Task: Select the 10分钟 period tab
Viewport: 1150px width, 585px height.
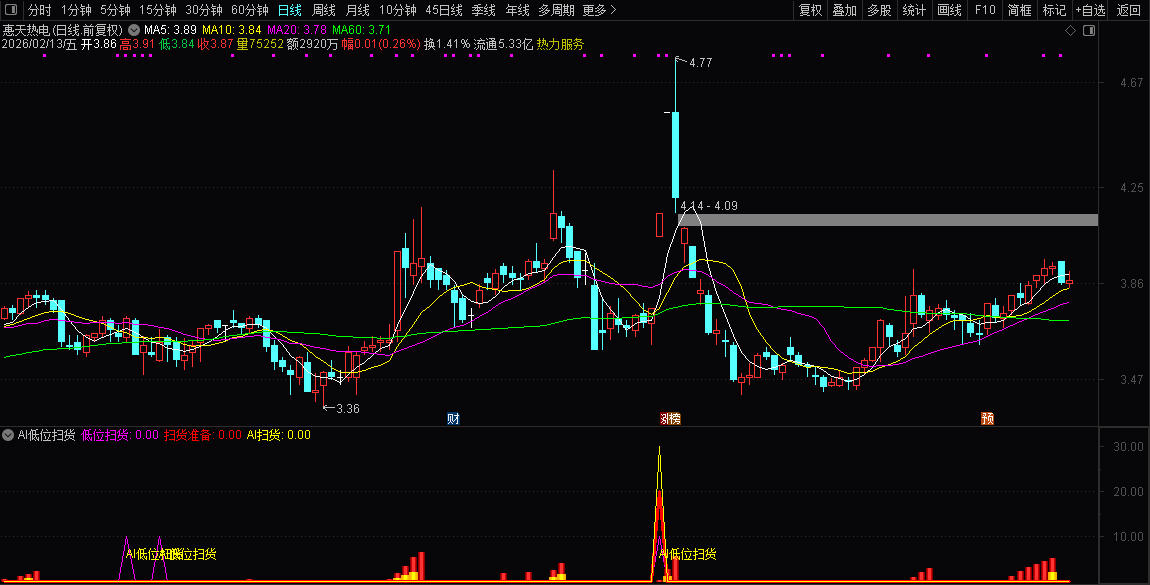Action: pyautogui.click(x=398, y=10)
